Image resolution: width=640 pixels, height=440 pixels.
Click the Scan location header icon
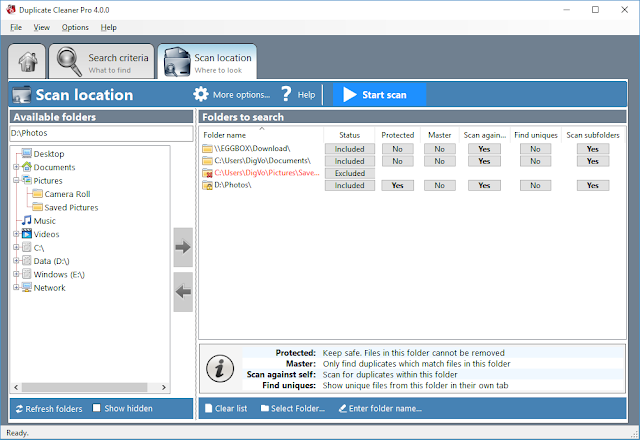click(22, 95)
